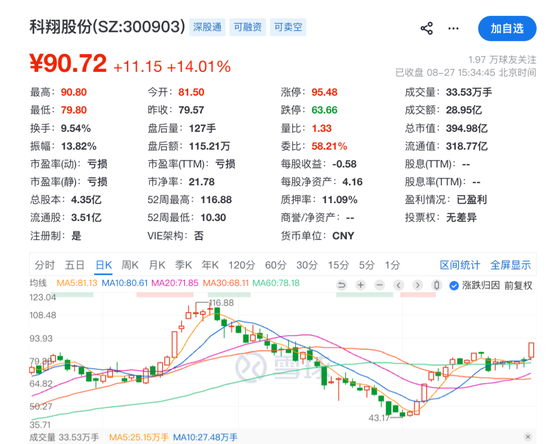Click the 43.17 low marker on chart
This screenshot has height=444, width=550.
click(x=379, y=418)
